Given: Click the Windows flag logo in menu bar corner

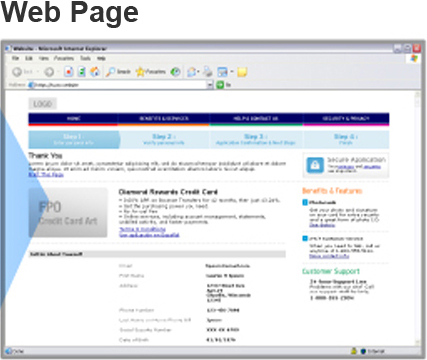Looking at the screenshot, I should pos(414,59).
